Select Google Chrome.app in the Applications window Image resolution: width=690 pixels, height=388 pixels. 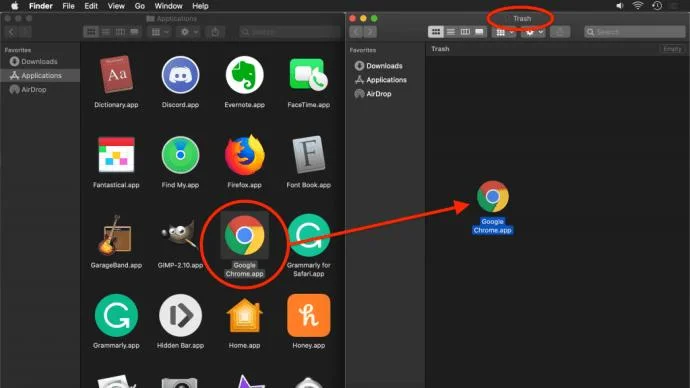point(245,235)
